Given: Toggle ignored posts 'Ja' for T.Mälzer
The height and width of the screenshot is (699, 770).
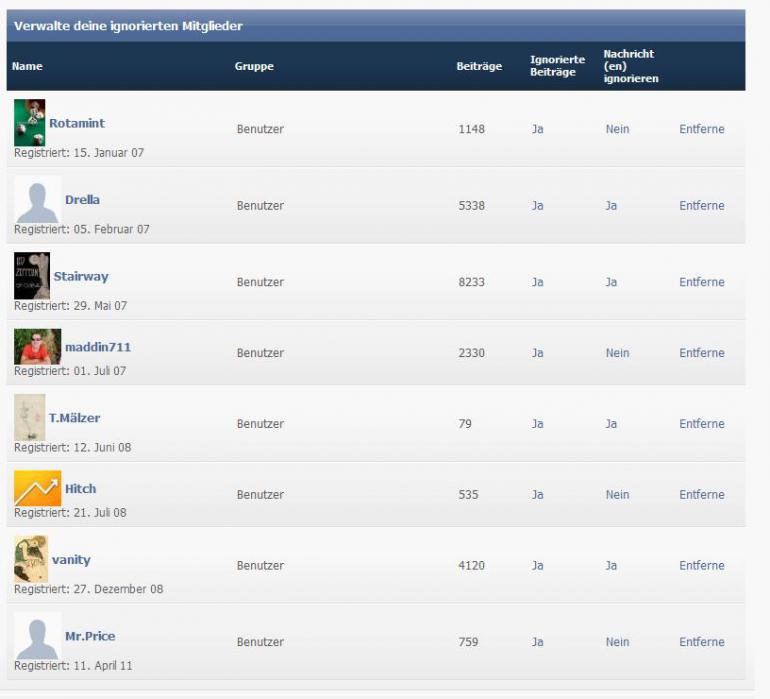Looking at the screenshot, I should (x=538, y=423).
